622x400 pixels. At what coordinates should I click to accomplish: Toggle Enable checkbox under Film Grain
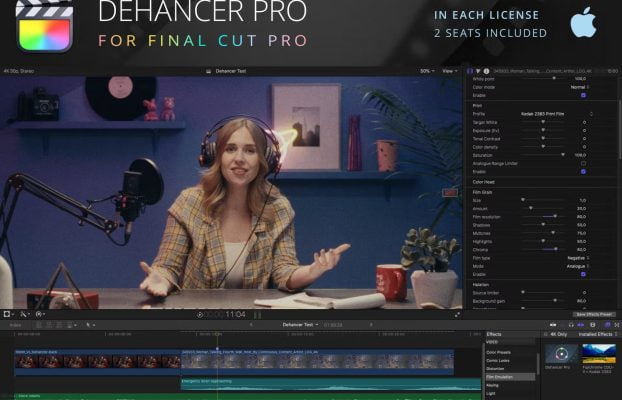(x=583, y=274)
